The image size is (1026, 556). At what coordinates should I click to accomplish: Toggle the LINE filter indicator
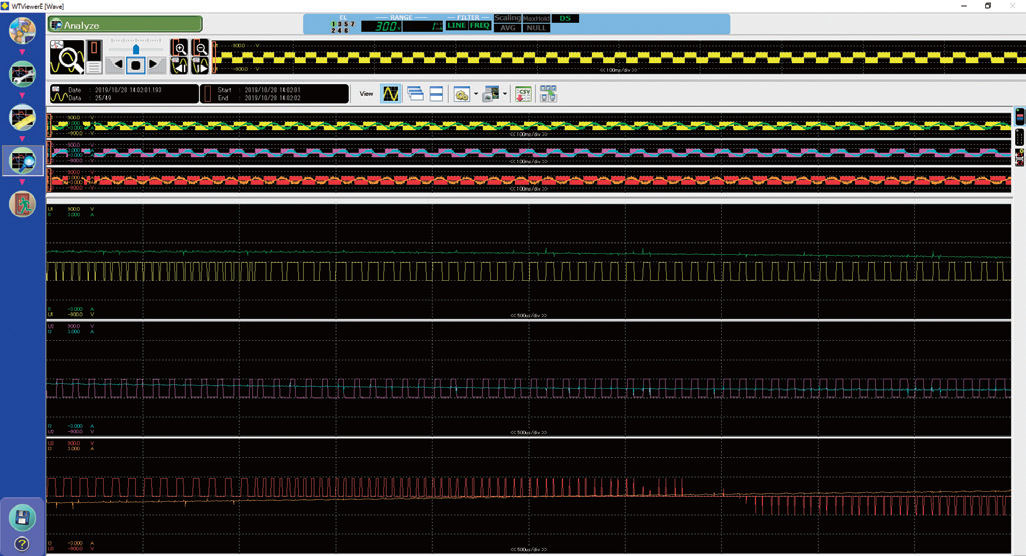pos(456,26)
